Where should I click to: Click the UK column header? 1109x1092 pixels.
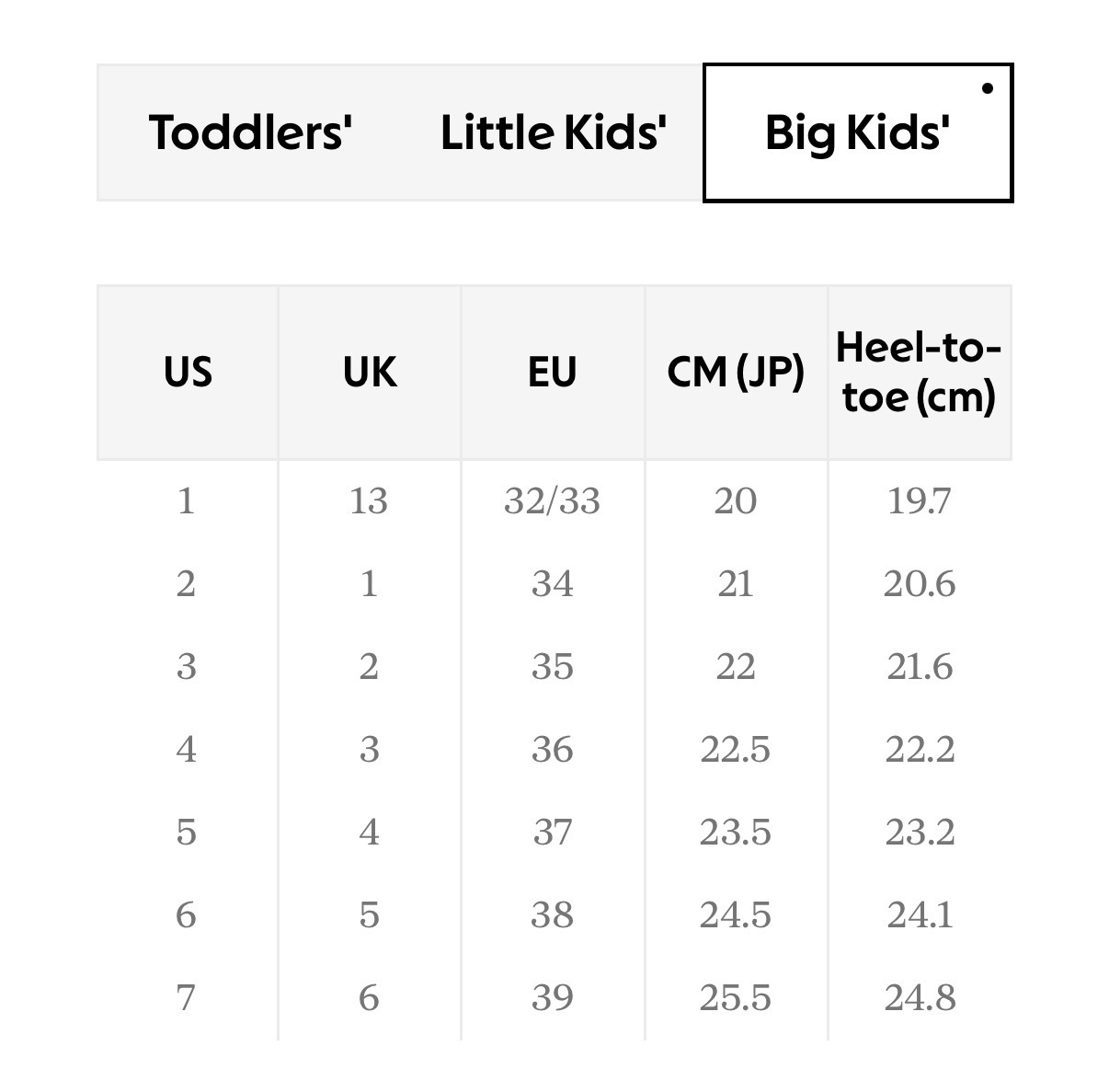point(370,373)
